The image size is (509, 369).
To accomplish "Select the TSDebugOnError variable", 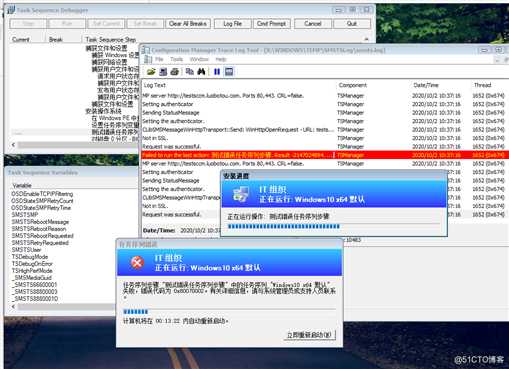I will [32, 264].
